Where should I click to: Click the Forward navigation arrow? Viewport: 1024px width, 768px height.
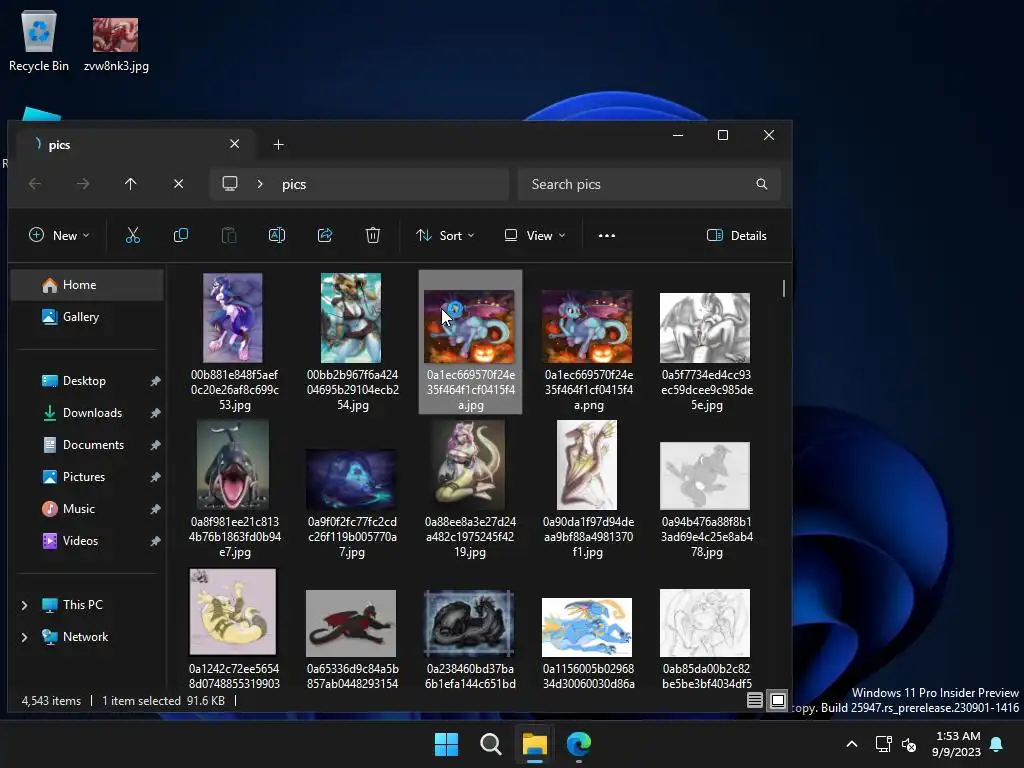tap(83, 184)
